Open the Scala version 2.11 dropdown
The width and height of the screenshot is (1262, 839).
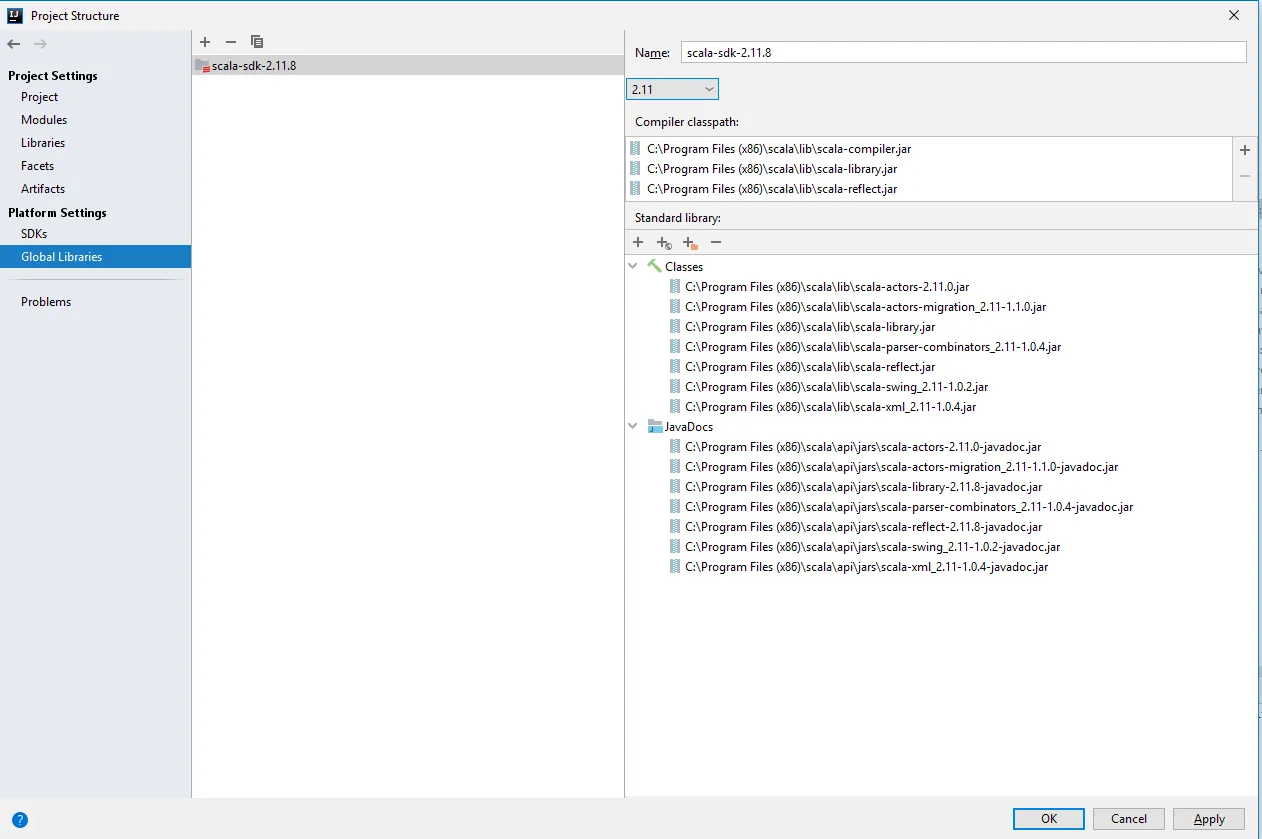(673, 89)
